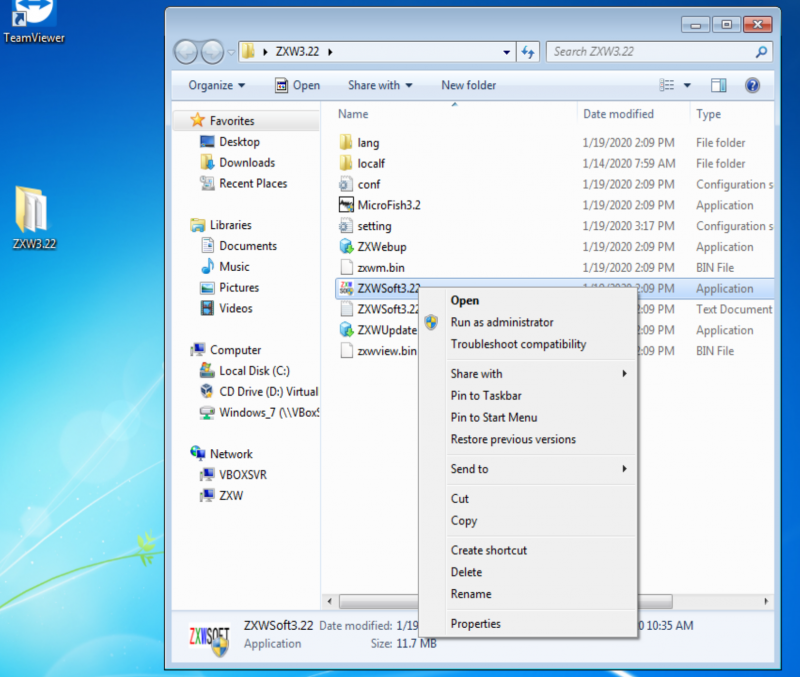The height and width of the screenshot is (677, 800).
Task: Open the Share with toolbar dropdown
Action: (x=380, y=85)
